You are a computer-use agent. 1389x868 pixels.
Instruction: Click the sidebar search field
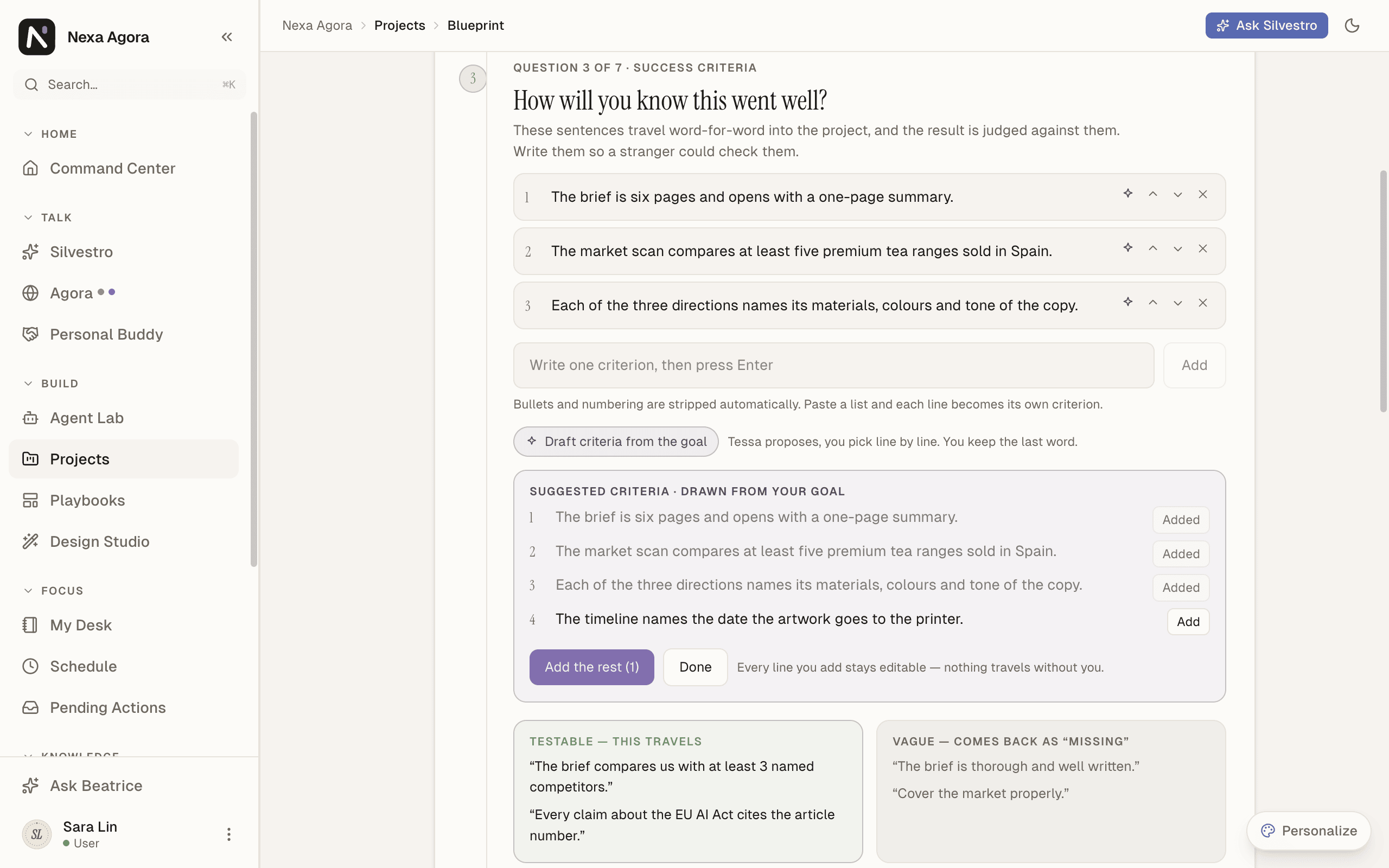coord(130,85)
